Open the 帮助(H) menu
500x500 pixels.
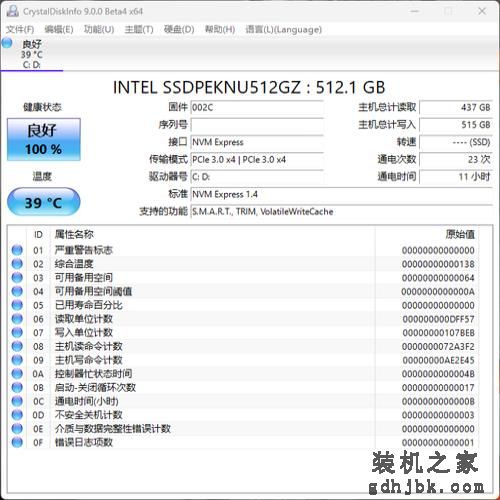pos(220,29)
